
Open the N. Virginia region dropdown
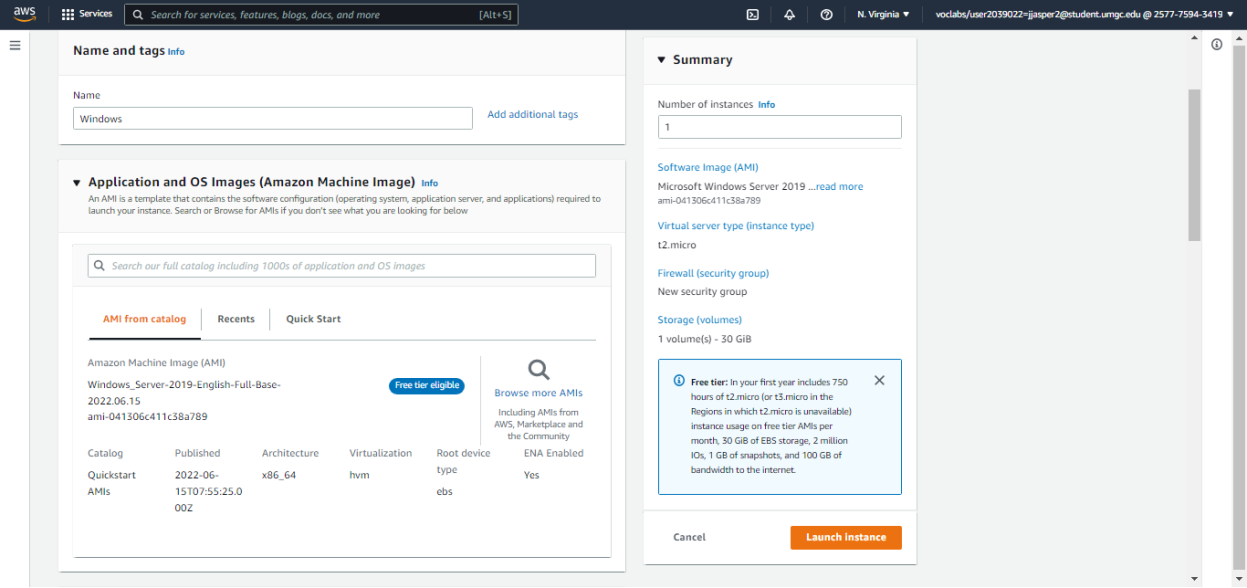(x=883, y=15)
